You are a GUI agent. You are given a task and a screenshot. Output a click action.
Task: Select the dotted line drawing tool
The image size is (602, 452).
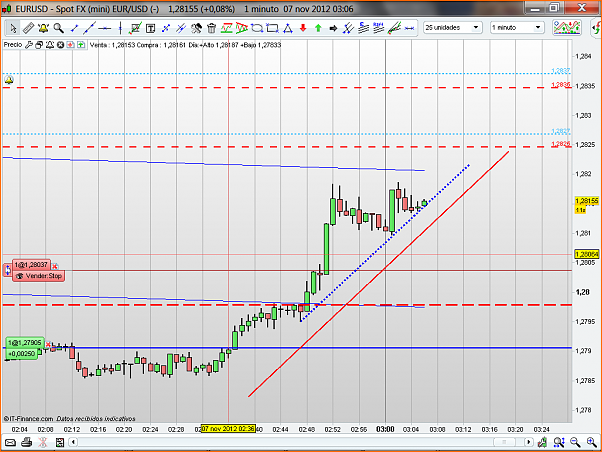coord(166,28)
